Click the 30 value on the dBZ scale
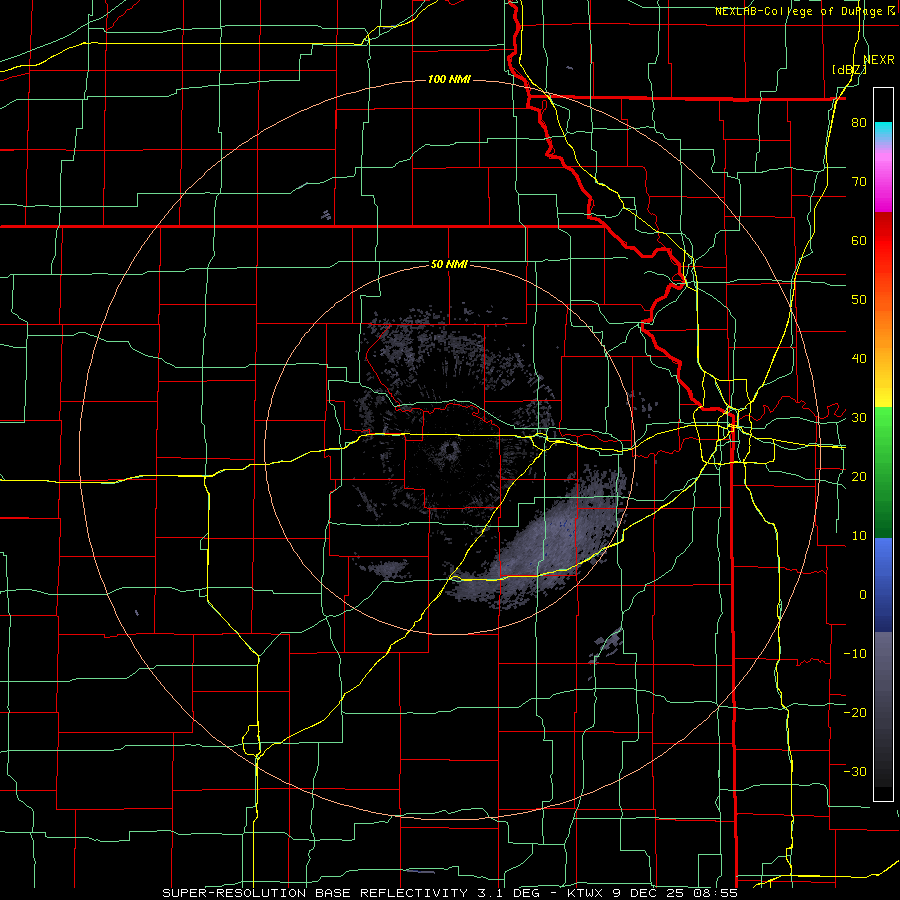The height and width of the screenshot is (900, 900). point(859,417)
